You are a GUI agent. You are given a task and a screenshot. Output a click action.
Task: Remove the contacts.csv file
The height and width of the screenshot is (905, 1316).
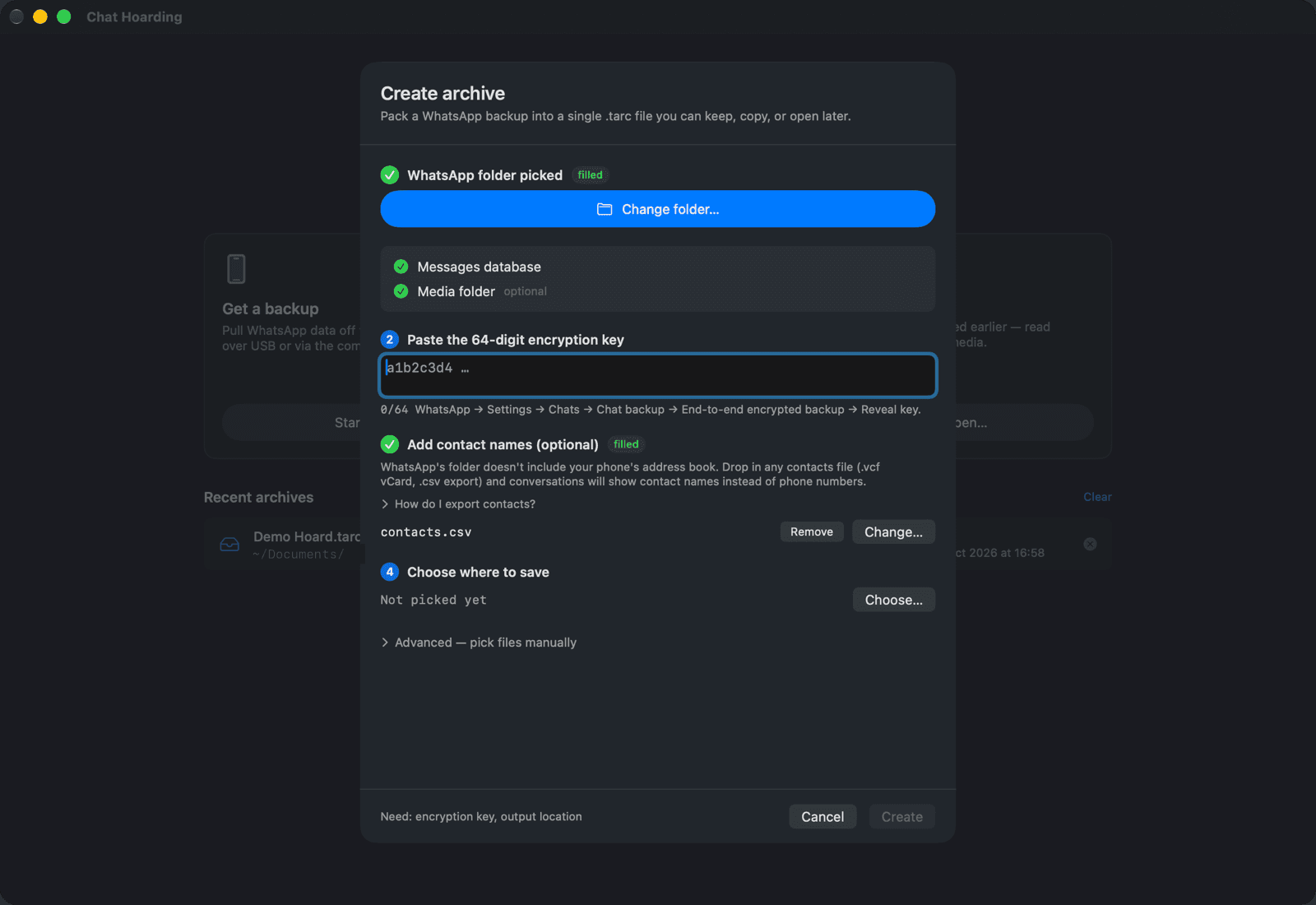[x=812, y=531]
